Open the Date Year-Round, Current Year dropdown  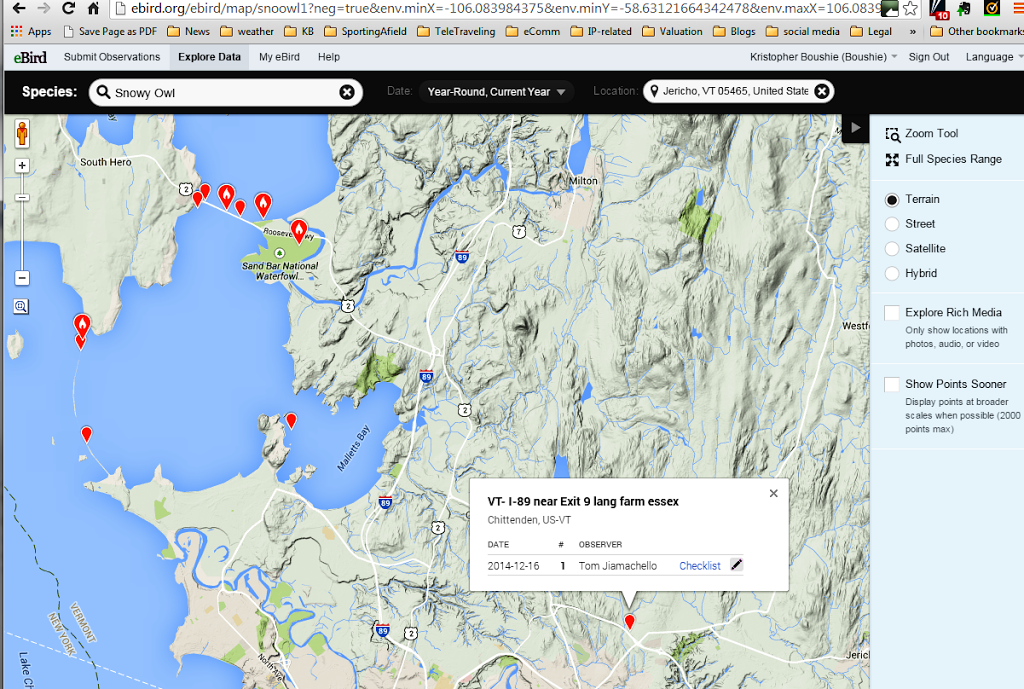coord(496,91)
